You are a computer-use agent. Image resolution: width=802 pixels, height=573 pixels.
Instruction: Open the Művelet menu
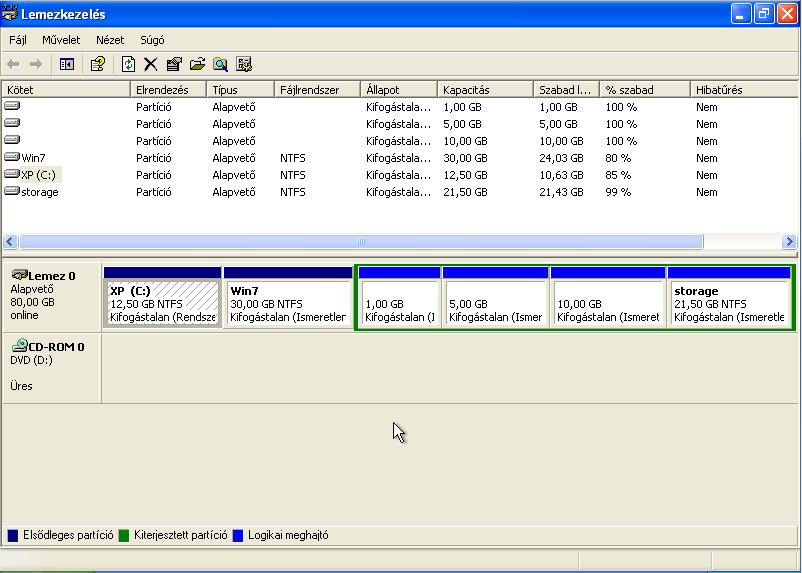(x=61, y=40)
